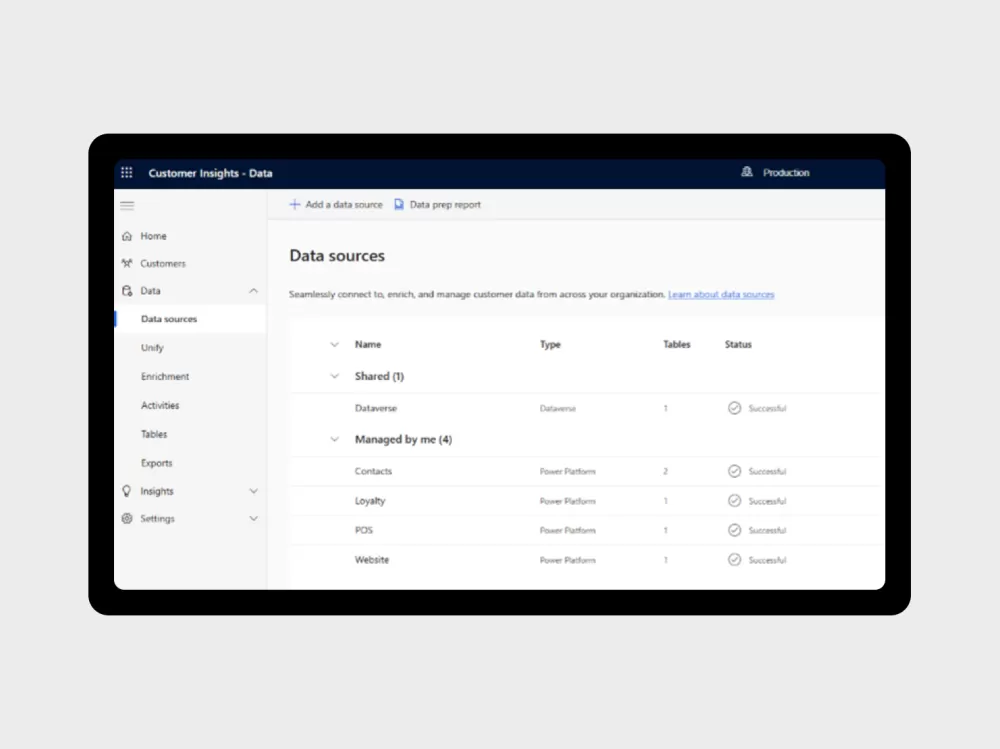Sort by the Name column header

tap(367, 345)
